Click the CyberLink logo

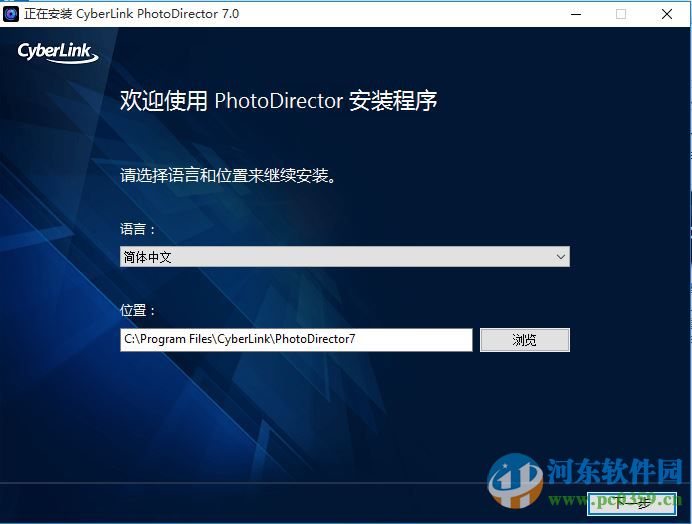57,53
